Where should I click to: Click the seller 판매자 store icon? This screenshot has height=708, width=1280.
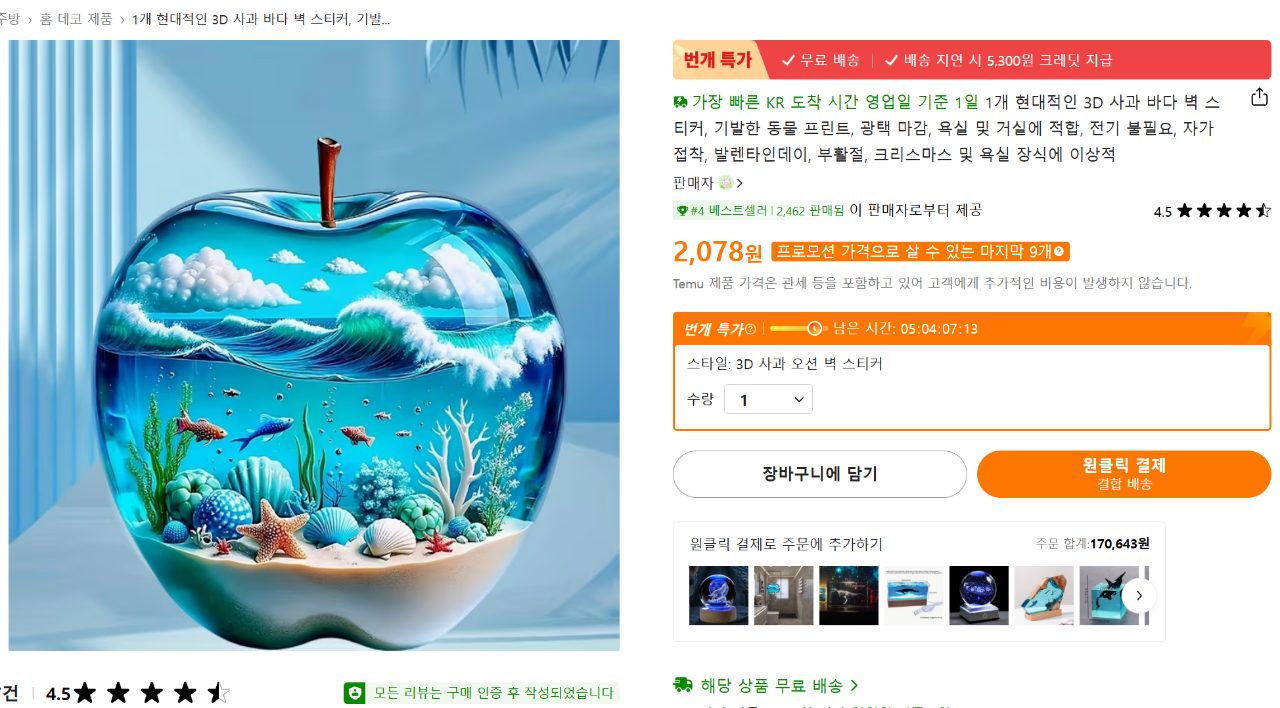(726, 183)
